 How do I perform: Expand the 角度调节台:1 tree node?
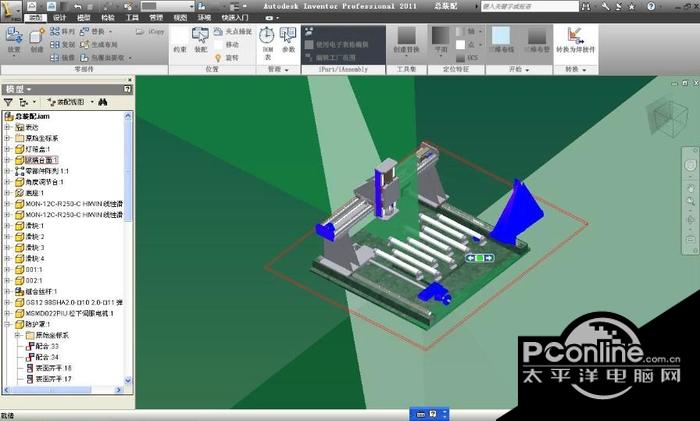pos(7,182)
